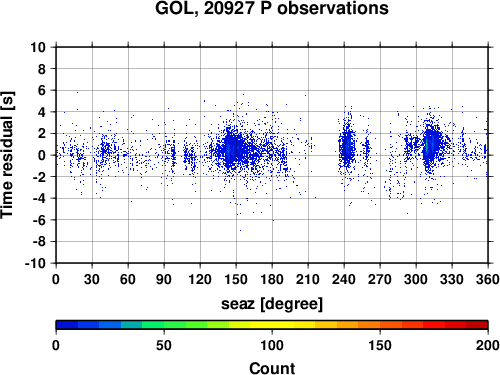Click the orange segment near 150 on colorbar
Viewport: 500px width, 375px height.
point(380,325)
